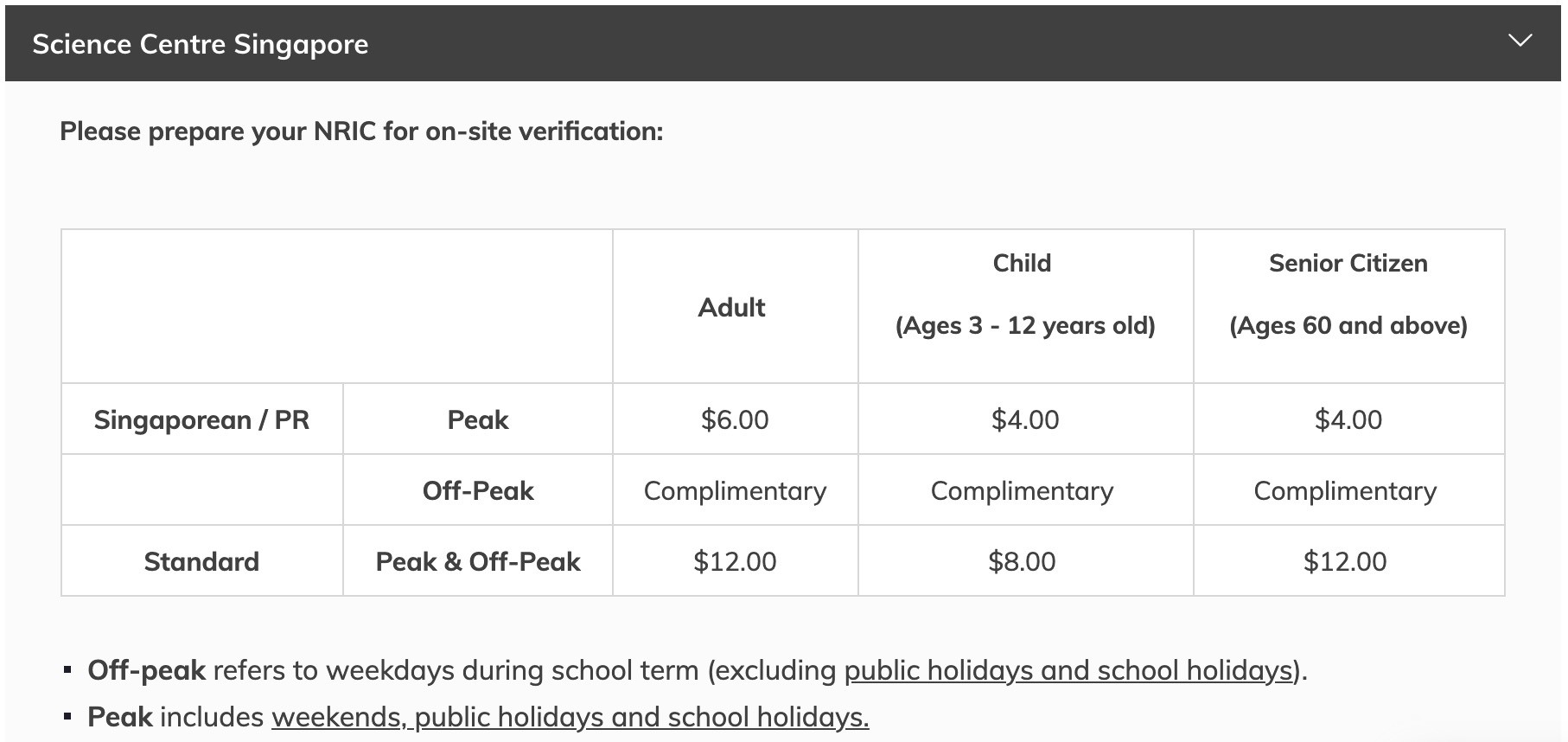Screen dimensions: 1568x742
Task: Click the senior citizen off-peak Complimentary cell
Action: pos(1345,490)
